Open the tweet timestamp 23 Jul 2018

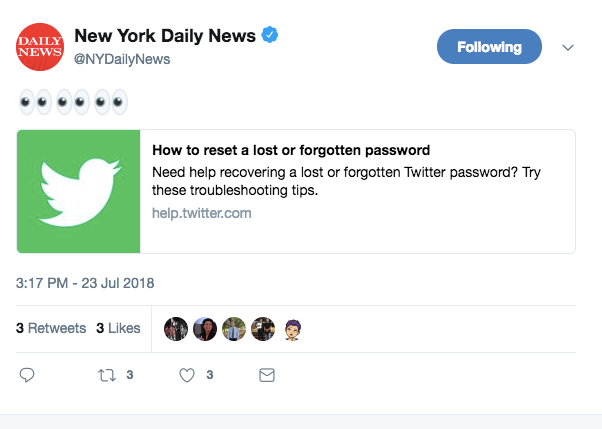click(x=85, y=283)
